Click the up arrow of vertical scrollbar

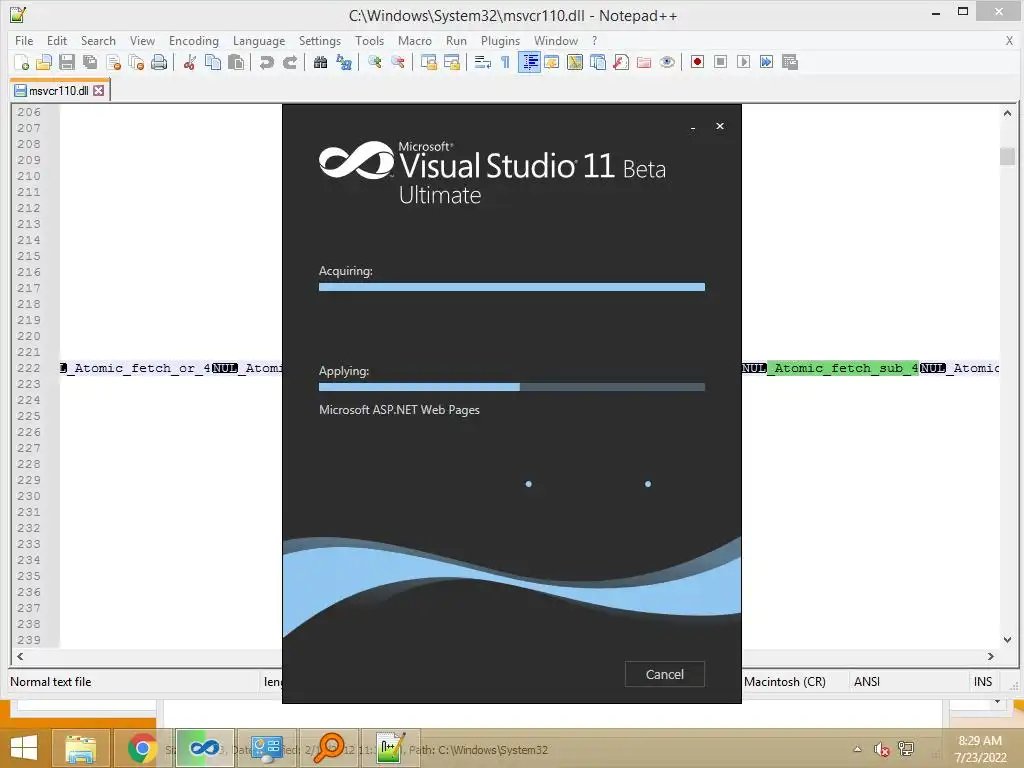[x=1007, y=113]
